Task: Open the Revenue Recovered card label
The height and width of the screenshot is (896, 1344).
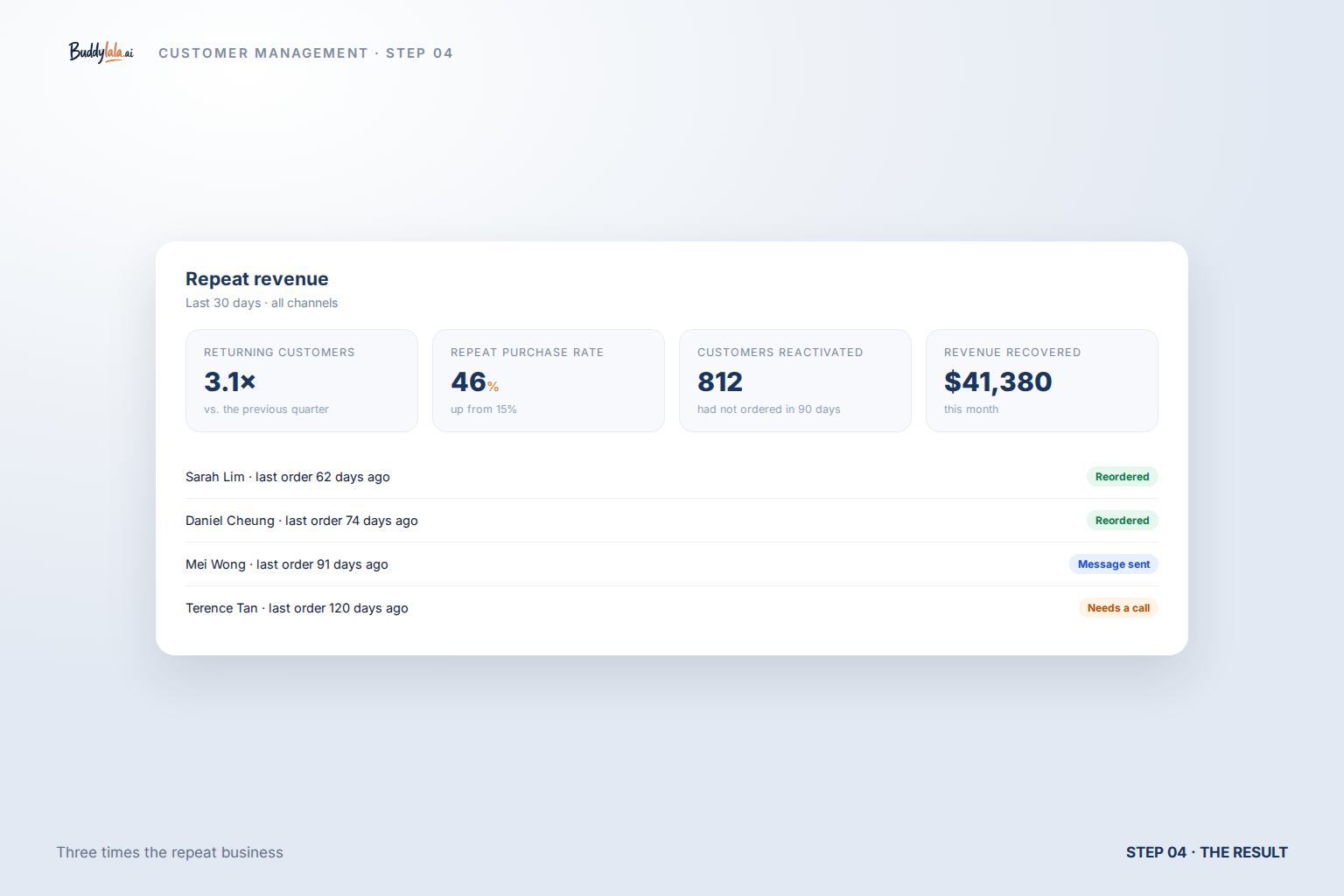Action: (x=1012, y=353)
